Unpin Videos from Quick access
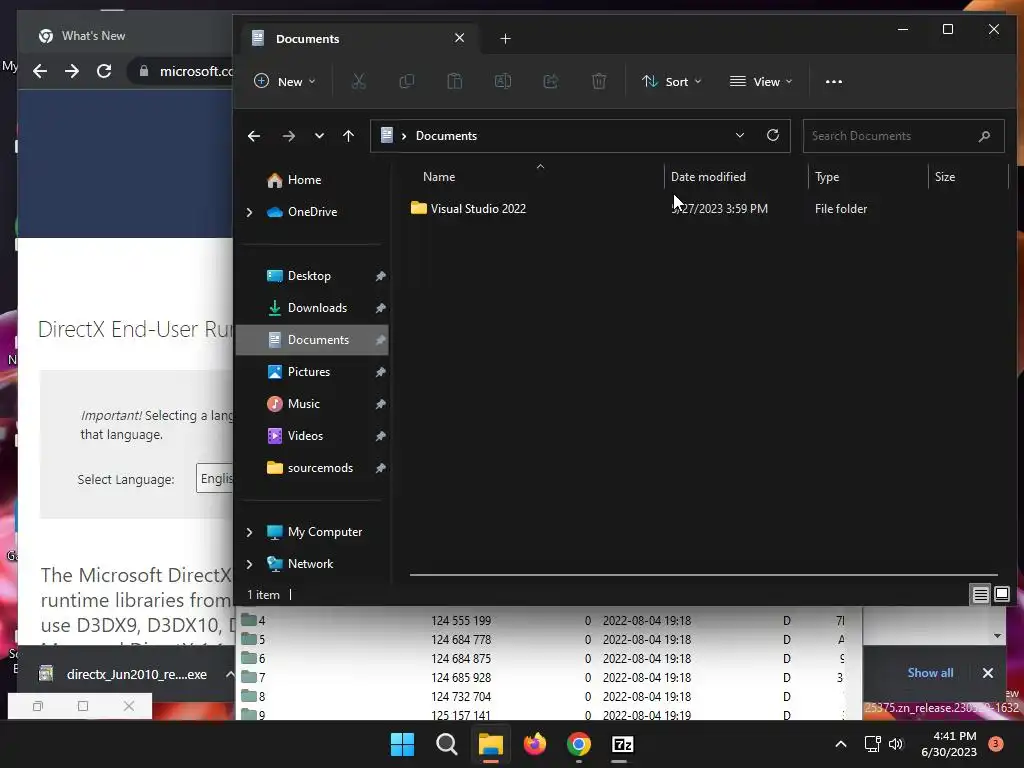This screenshot has height=768, width=1024. pyautogui.click(x=380, y=436)
